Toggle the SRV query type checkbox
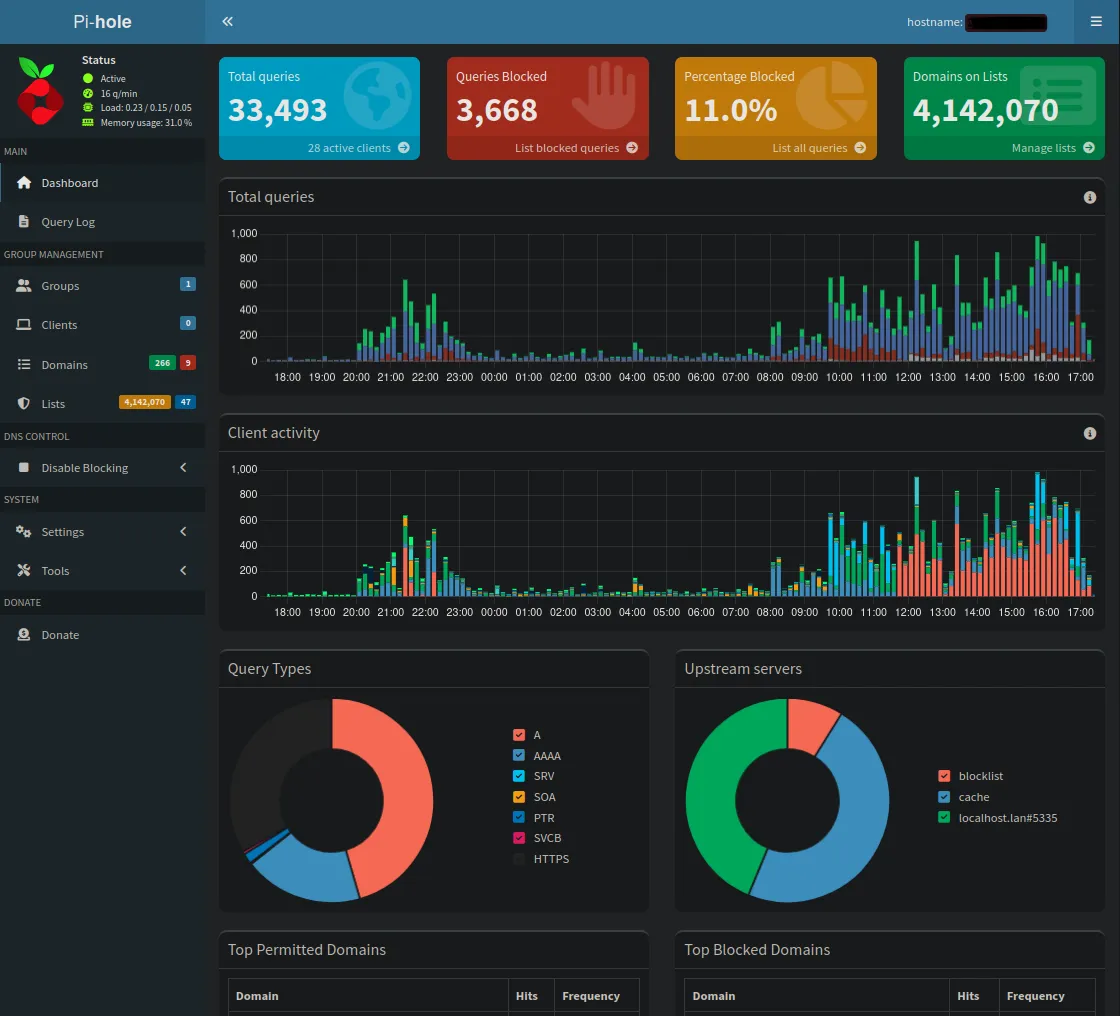The height and width of the screenshot is (1016, 1120). (x=519, y=776)
